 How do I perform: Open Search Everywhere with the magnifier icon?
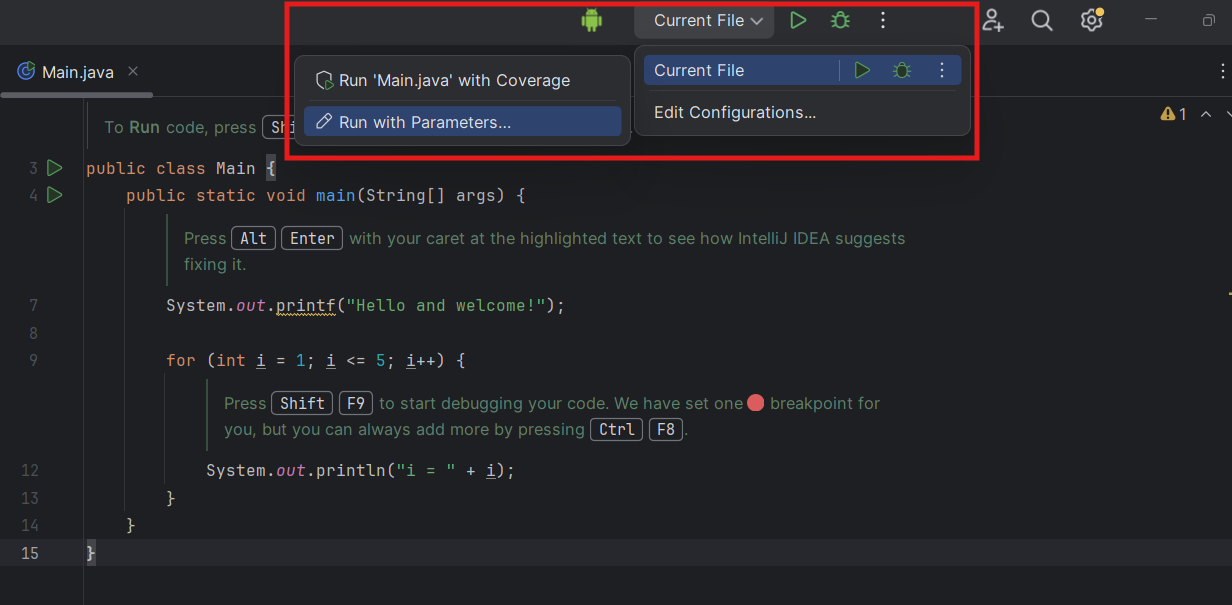point(1042,20)
